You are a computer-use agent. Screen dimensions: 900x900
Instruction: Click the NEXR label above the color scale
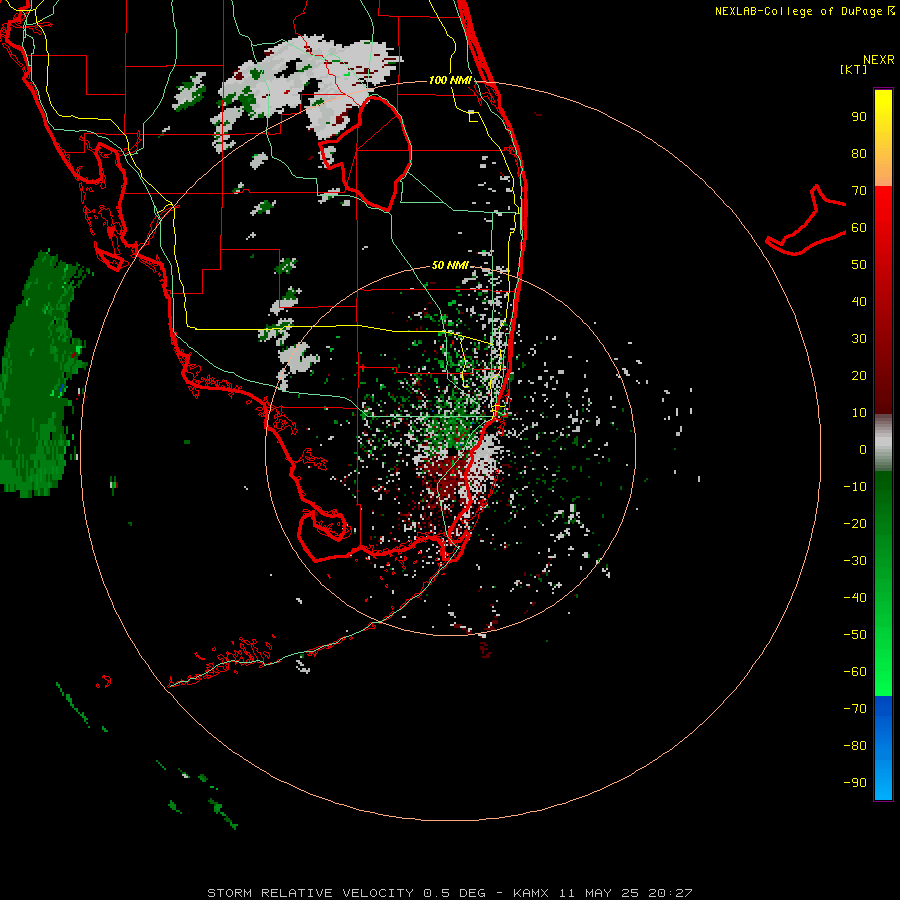pos(879,60)
